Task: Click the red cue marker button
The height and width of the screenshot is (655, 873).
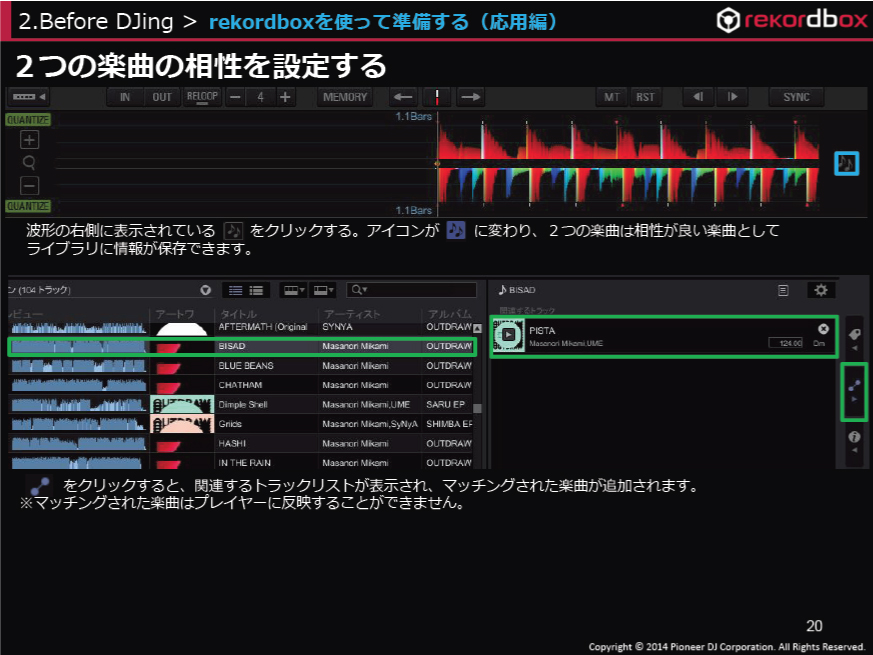Action: (x=437, y=97)
